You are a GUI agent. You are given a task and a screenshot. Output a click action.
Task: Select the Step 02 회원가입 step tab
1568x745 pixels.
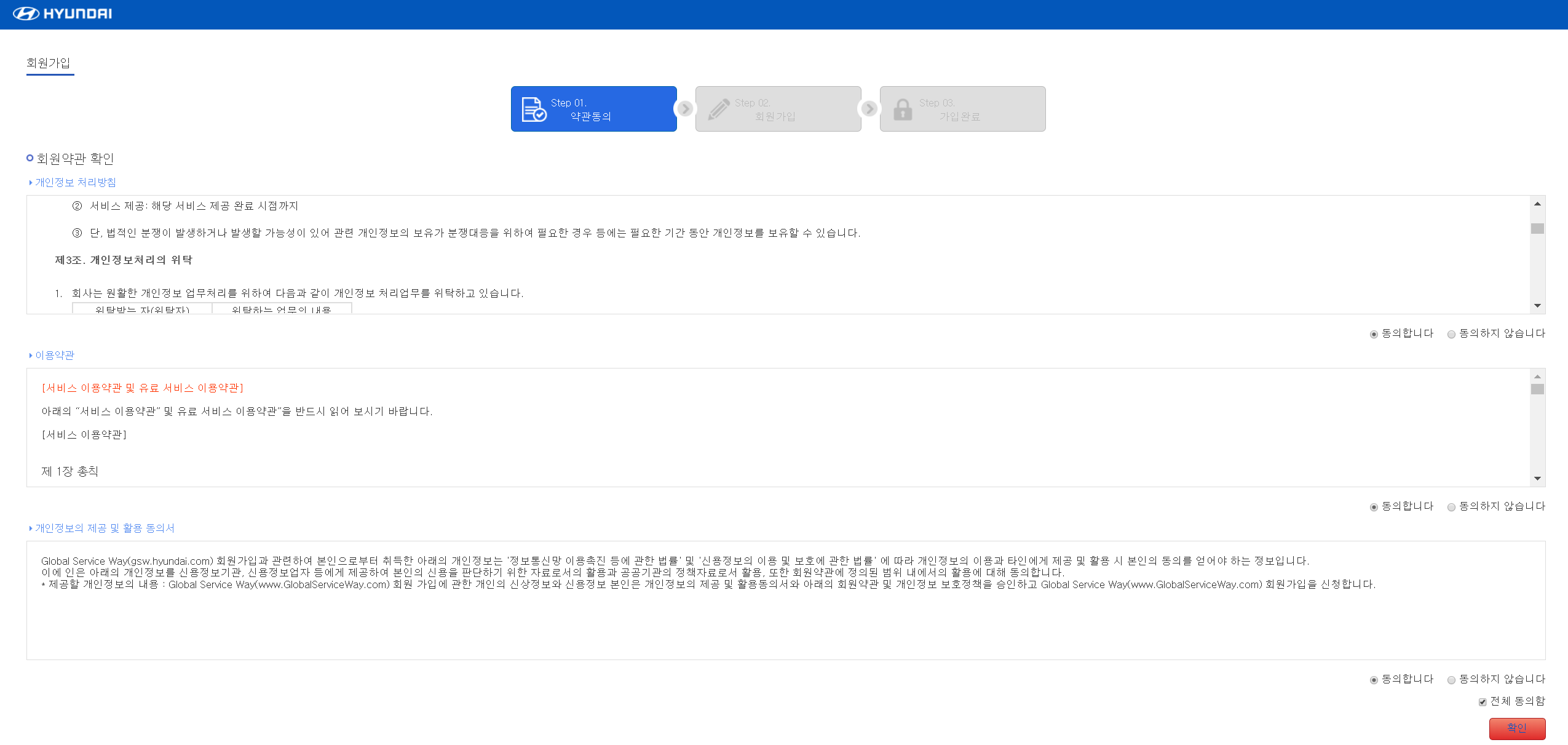click(778, 109)
